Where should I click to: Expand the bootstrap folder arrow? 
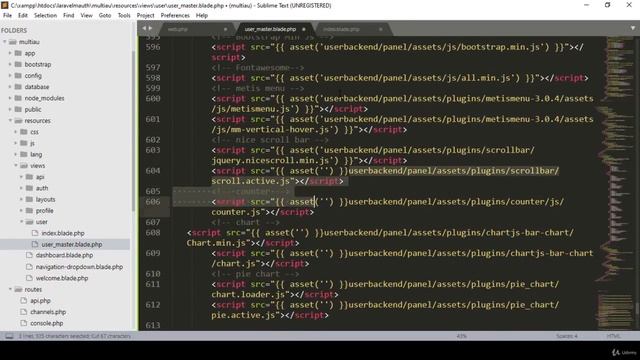point(10,64)
